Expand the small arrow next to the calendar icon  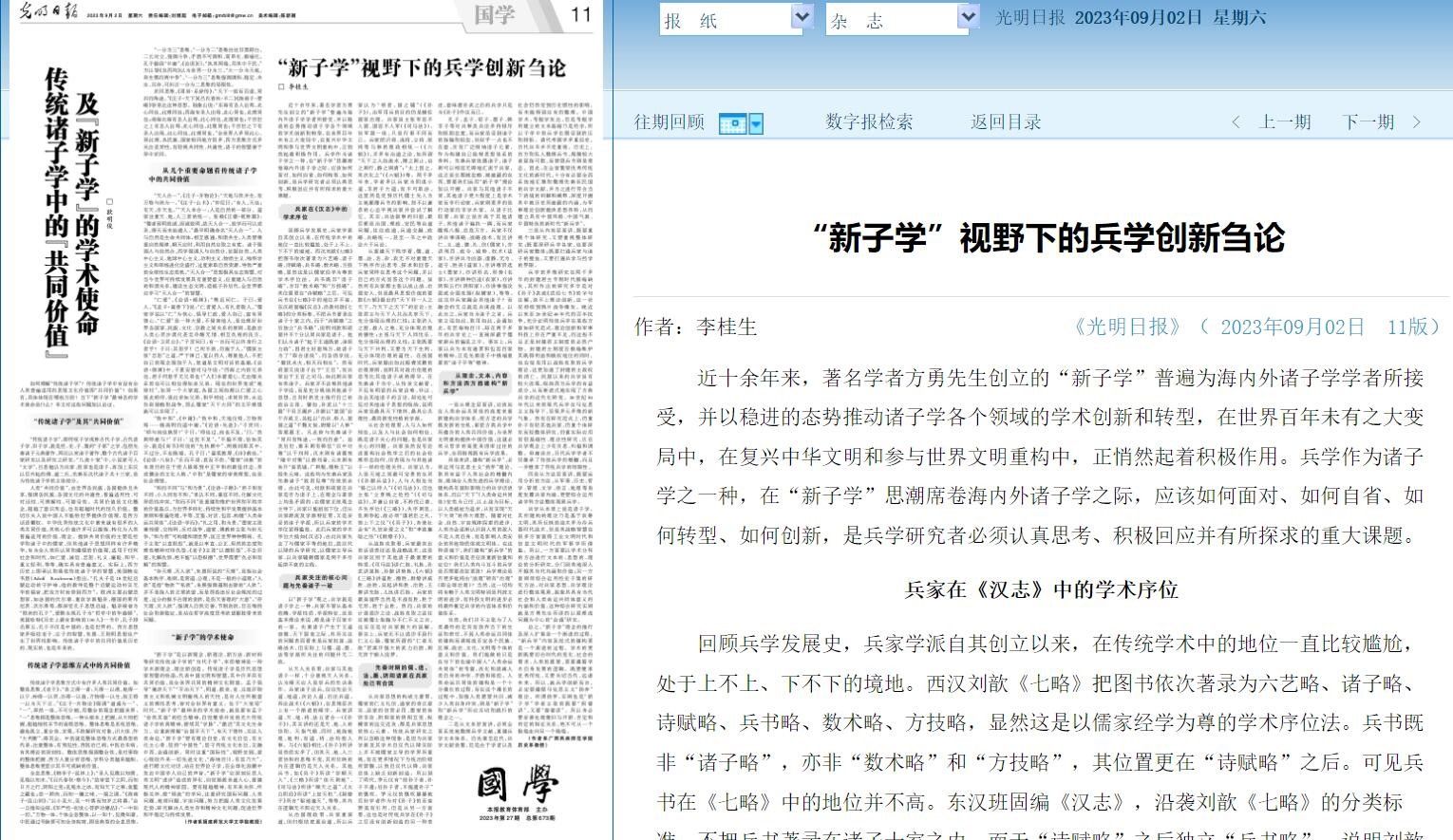(756, 123)
